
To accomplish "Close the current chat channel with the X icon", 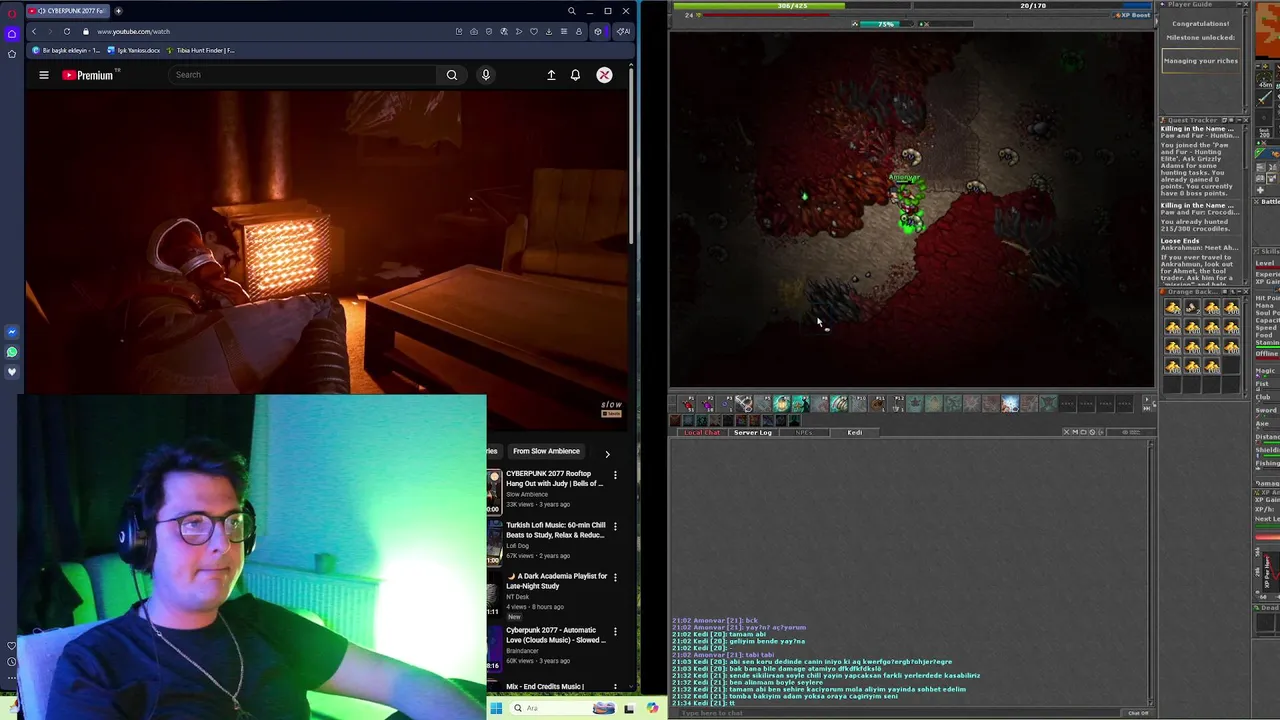I will click(x=1067, y=432).
